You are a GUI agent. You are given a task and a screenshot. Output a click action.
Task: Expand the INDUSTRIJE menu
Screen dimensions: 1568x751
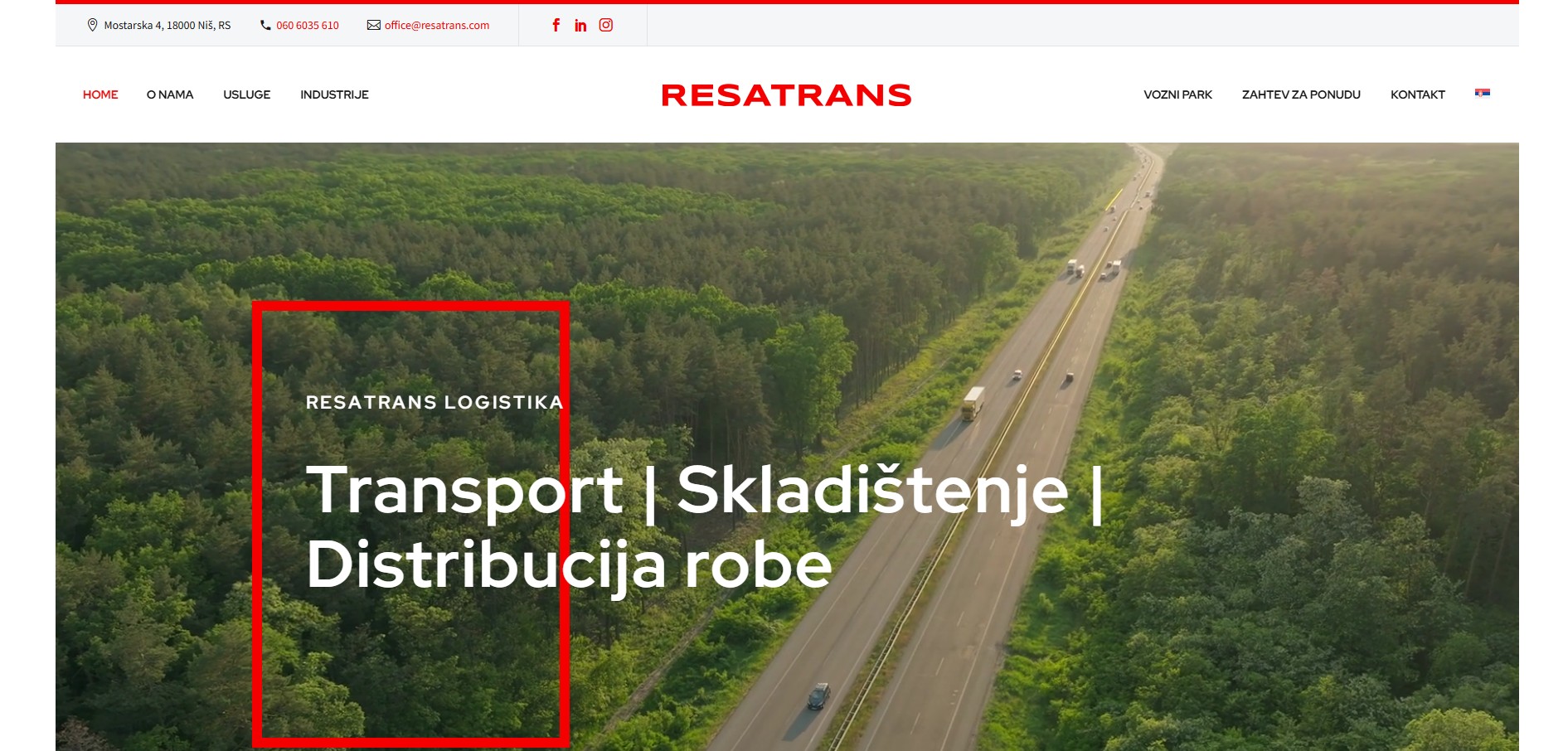click(x=334, y=94)
